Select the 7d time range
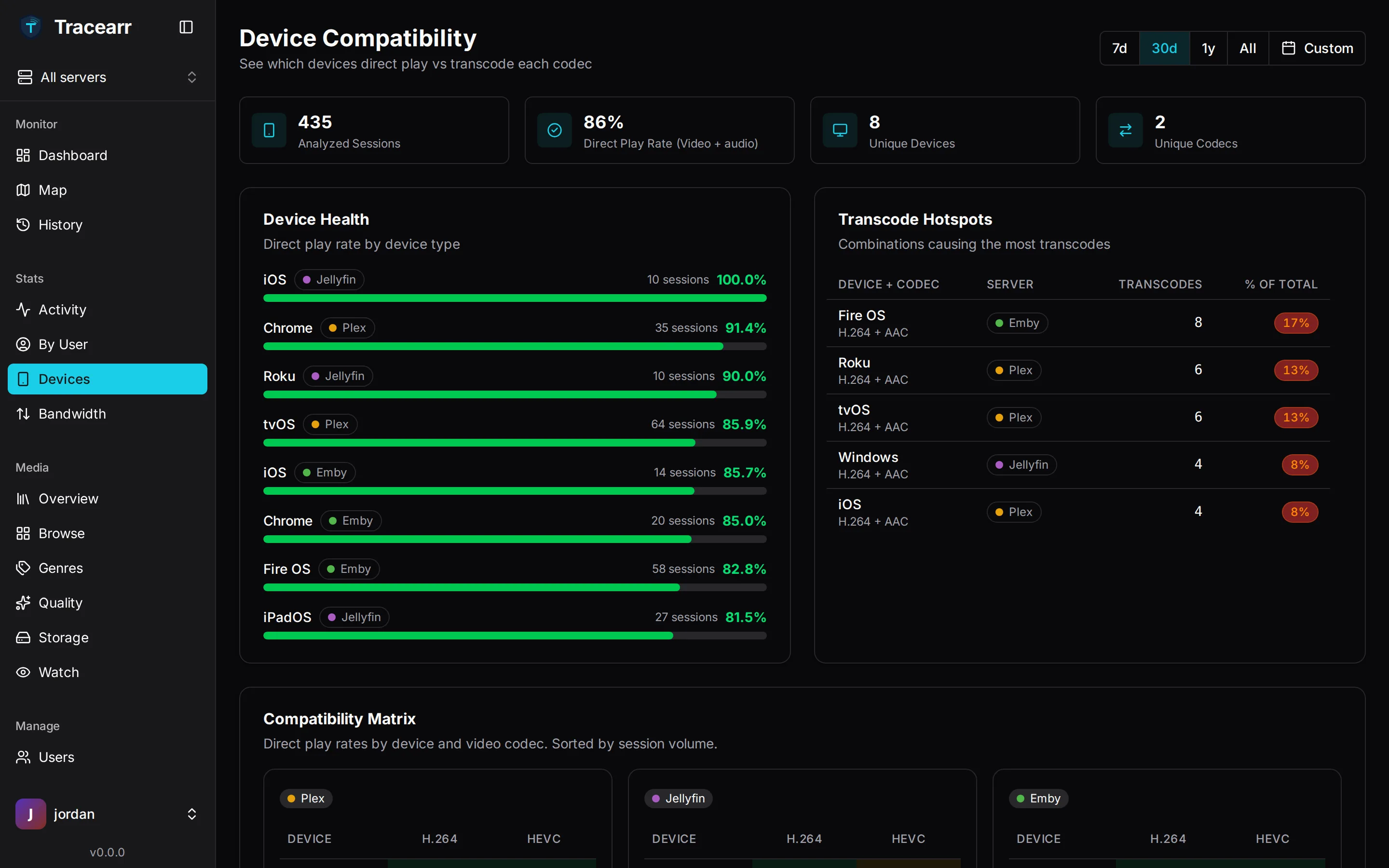 pos(1119,48)
